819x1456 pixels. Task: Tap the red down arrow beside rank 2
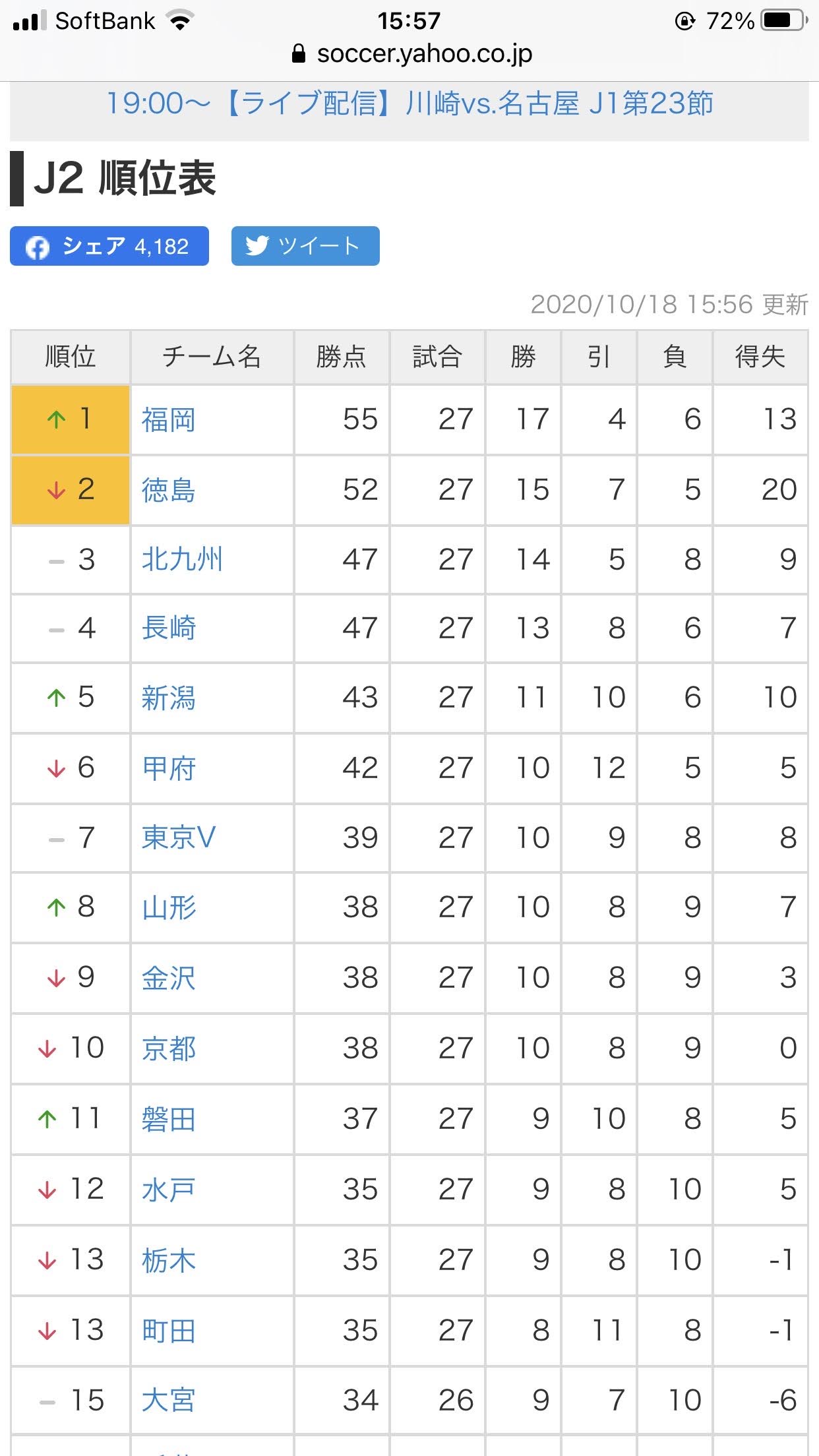[x=57, y=490]
